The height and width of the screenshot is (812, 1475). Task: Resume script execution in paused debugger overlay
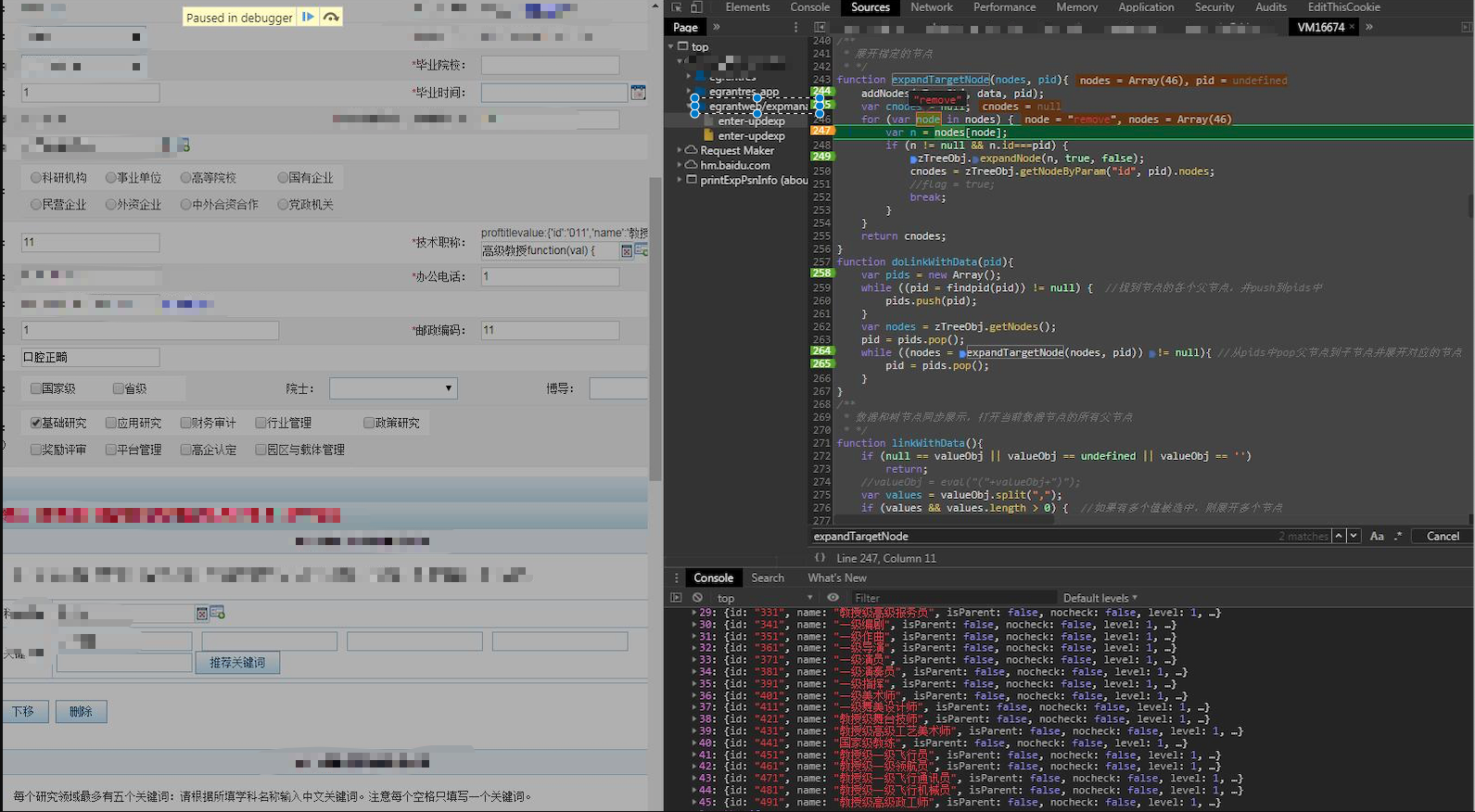click(308, 17)
